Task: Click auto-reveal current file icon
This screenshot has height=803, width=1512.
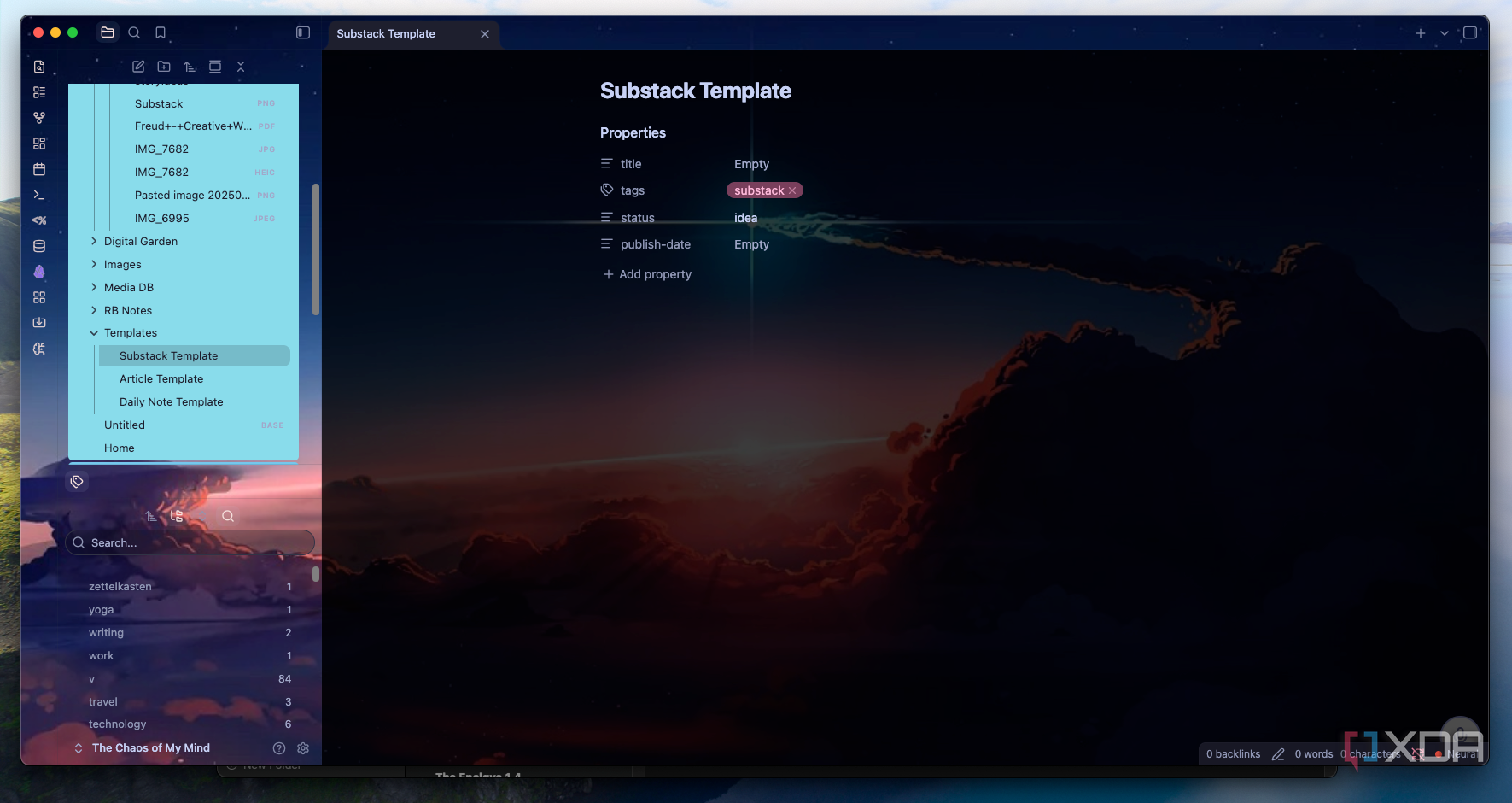Action: [x=215, y=67]
